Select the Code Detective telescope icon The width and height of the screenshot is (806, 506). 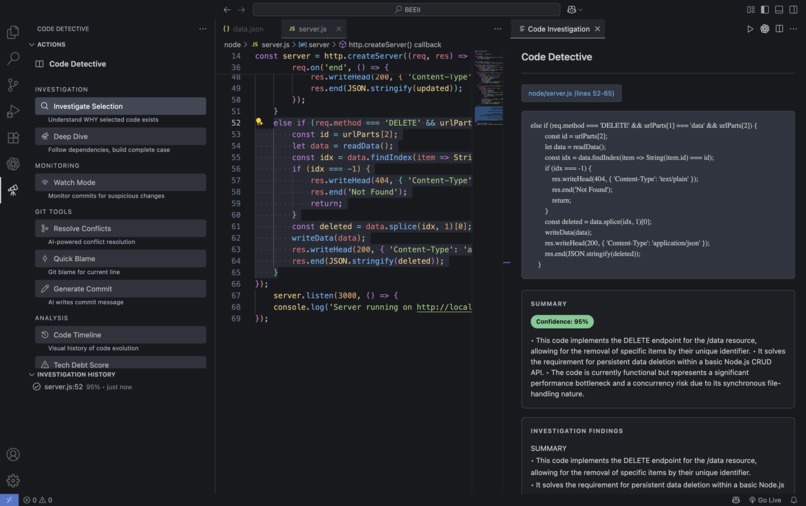tap(13, 190)
